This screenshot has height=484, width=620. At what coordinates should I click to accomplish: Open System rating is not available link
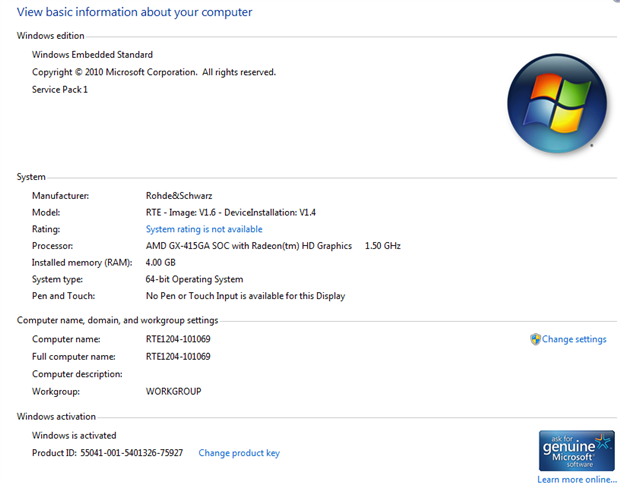coord(204,229)
